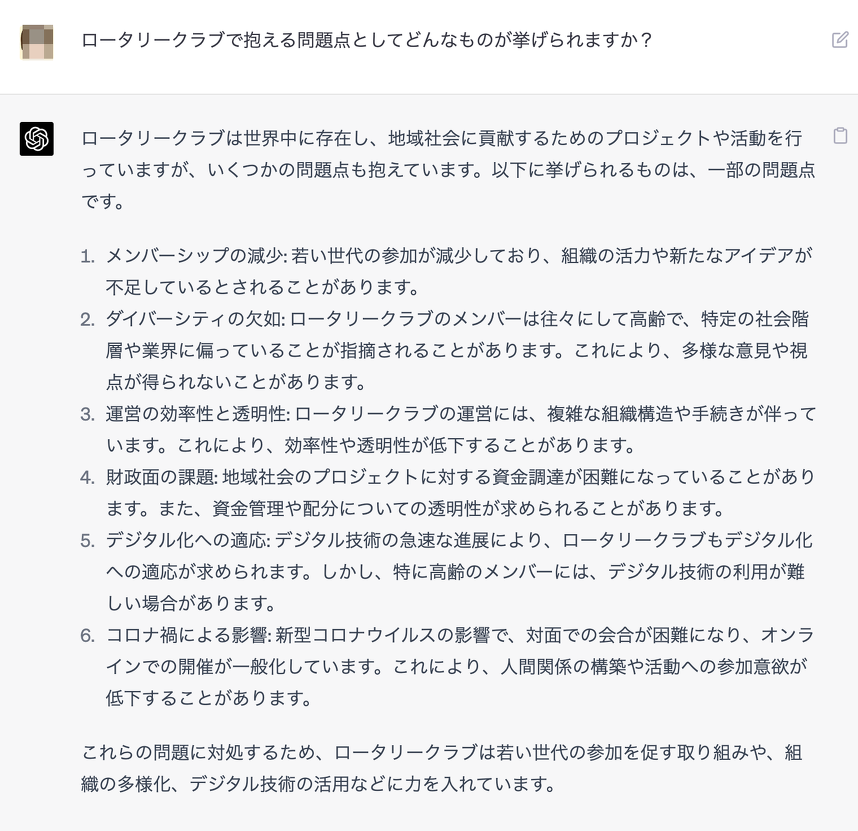The width and height of the screenshot is (858, 831).
Task: Click the user's blurred profile avatar
Action: point(37,41)
